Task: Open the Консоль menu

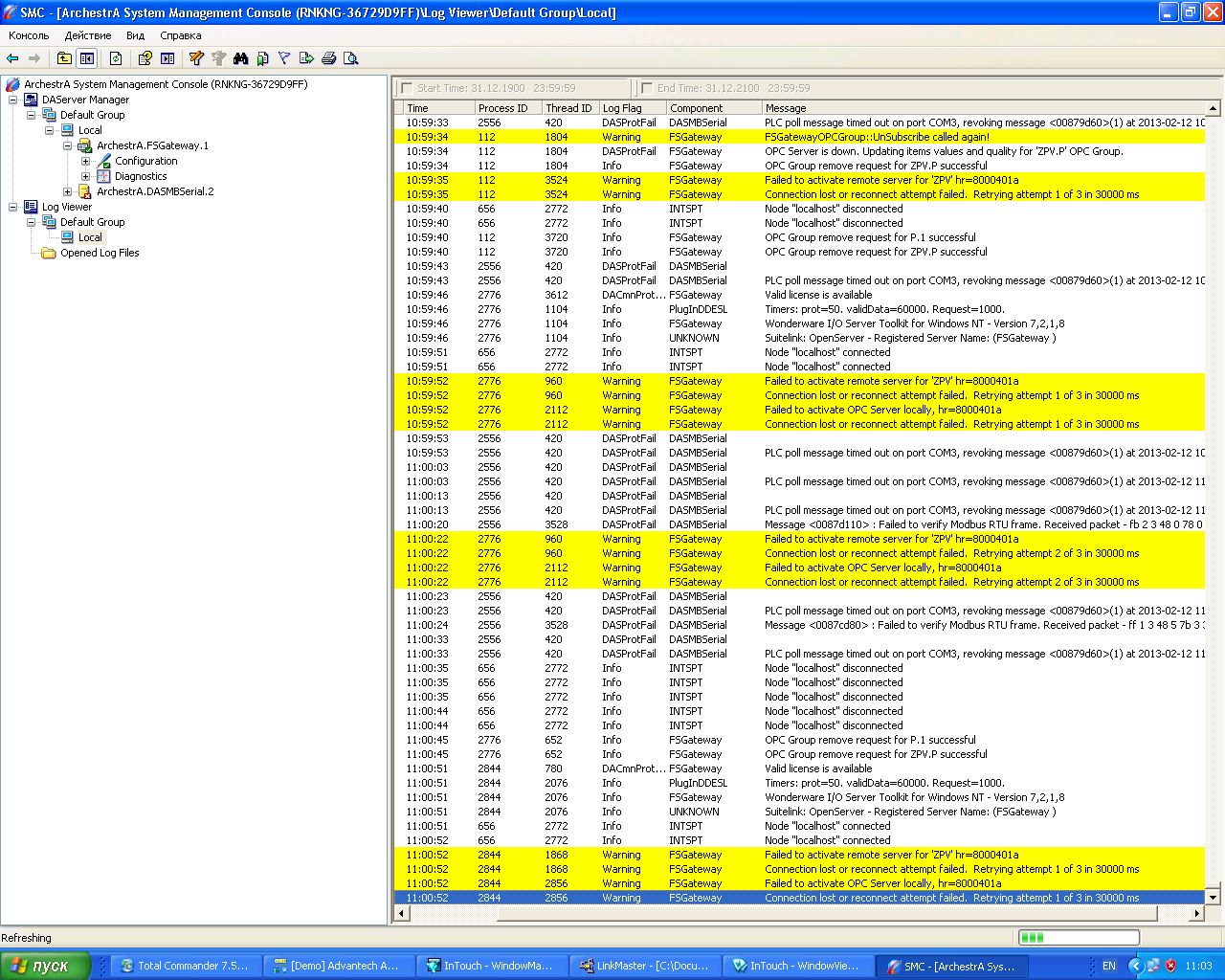Action: tap(29, 35)
